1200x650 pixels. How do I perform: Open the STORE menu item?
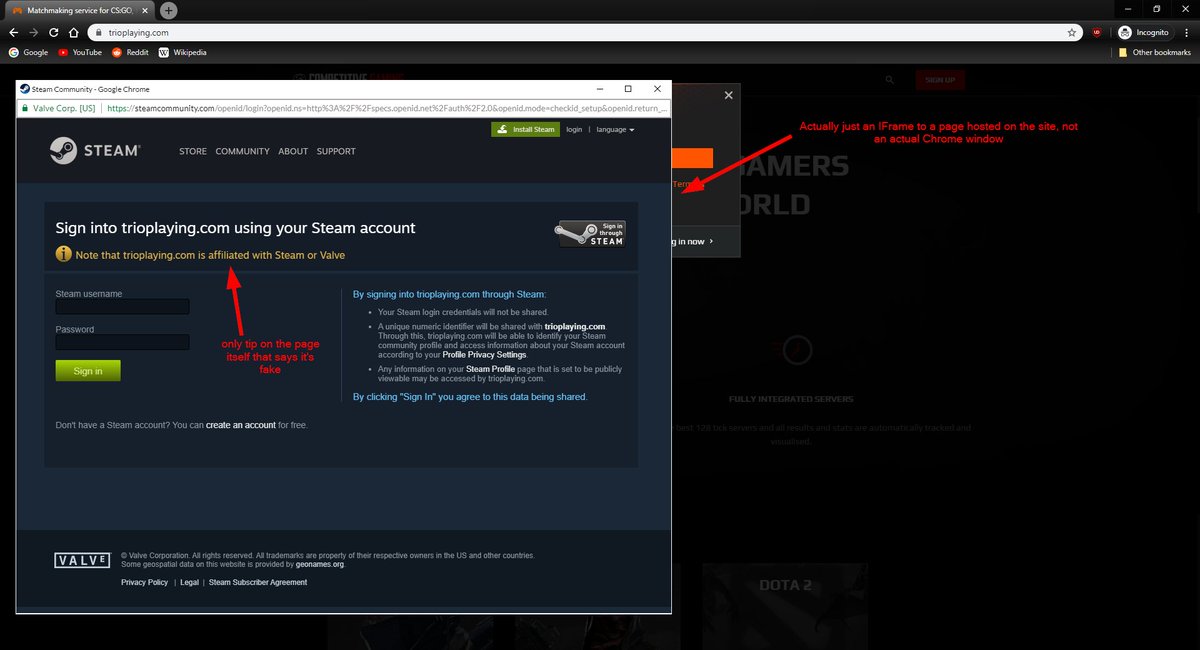click(193, 151)
